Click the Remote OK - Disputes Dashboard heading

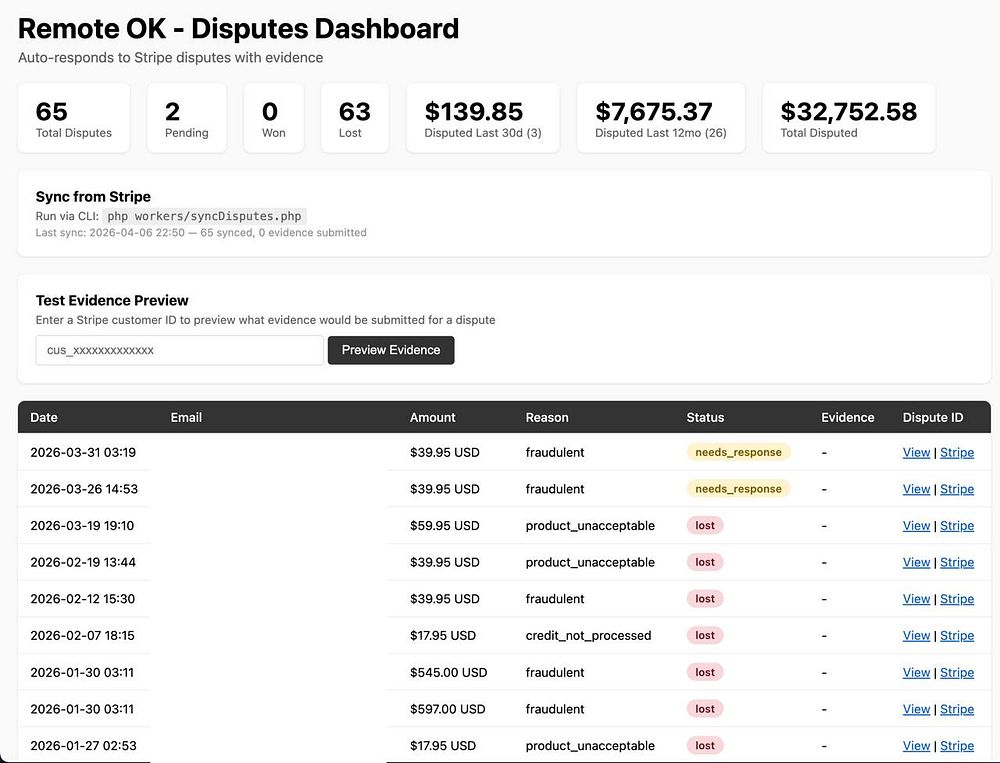(x=239, y=29)
